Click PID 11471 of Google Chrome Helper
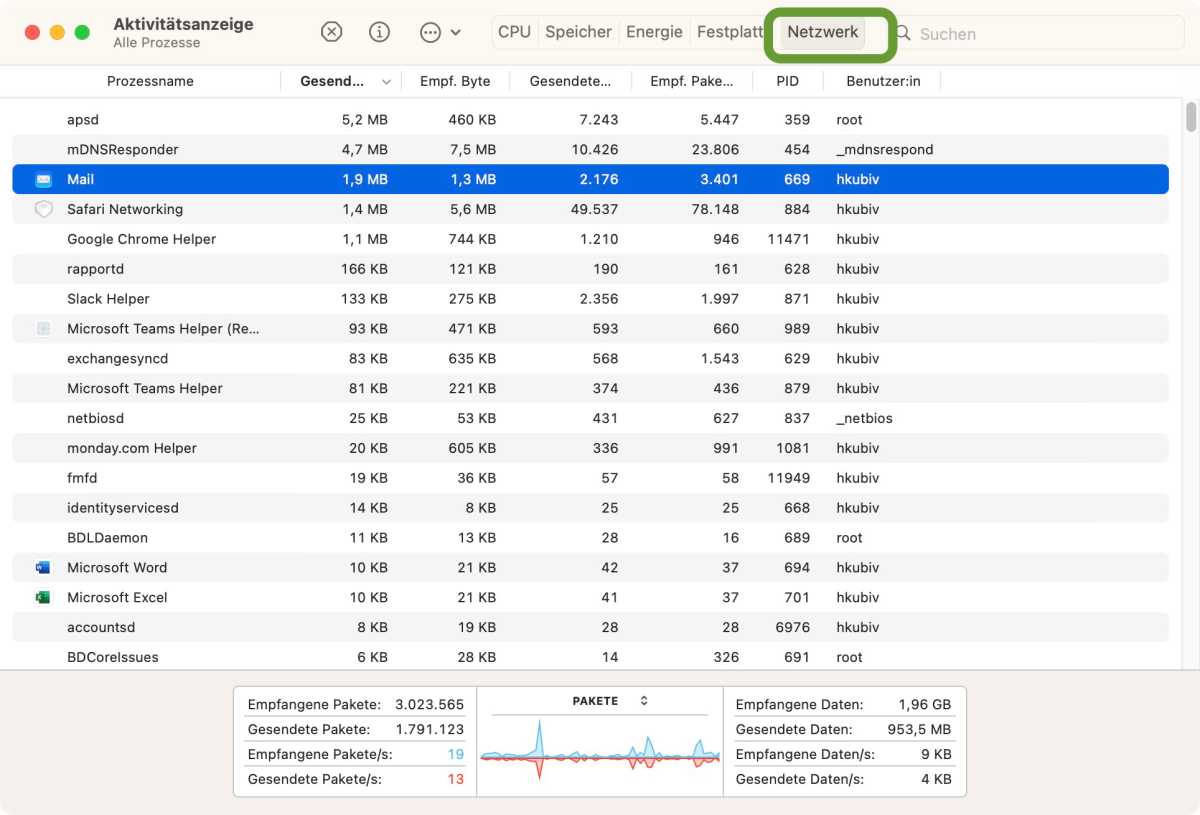Image resolution: width=1200 pixels, height=815 pixels. (788, 239)
